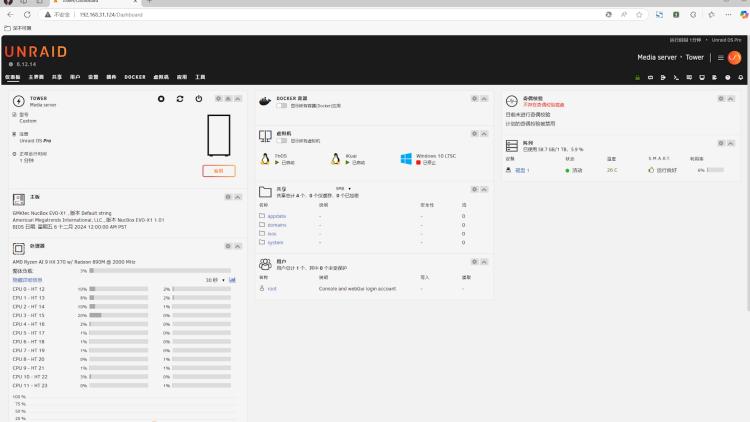Open the 30 seconds interval dropdown
750x422 pixels.
click(x=215, y=280)
